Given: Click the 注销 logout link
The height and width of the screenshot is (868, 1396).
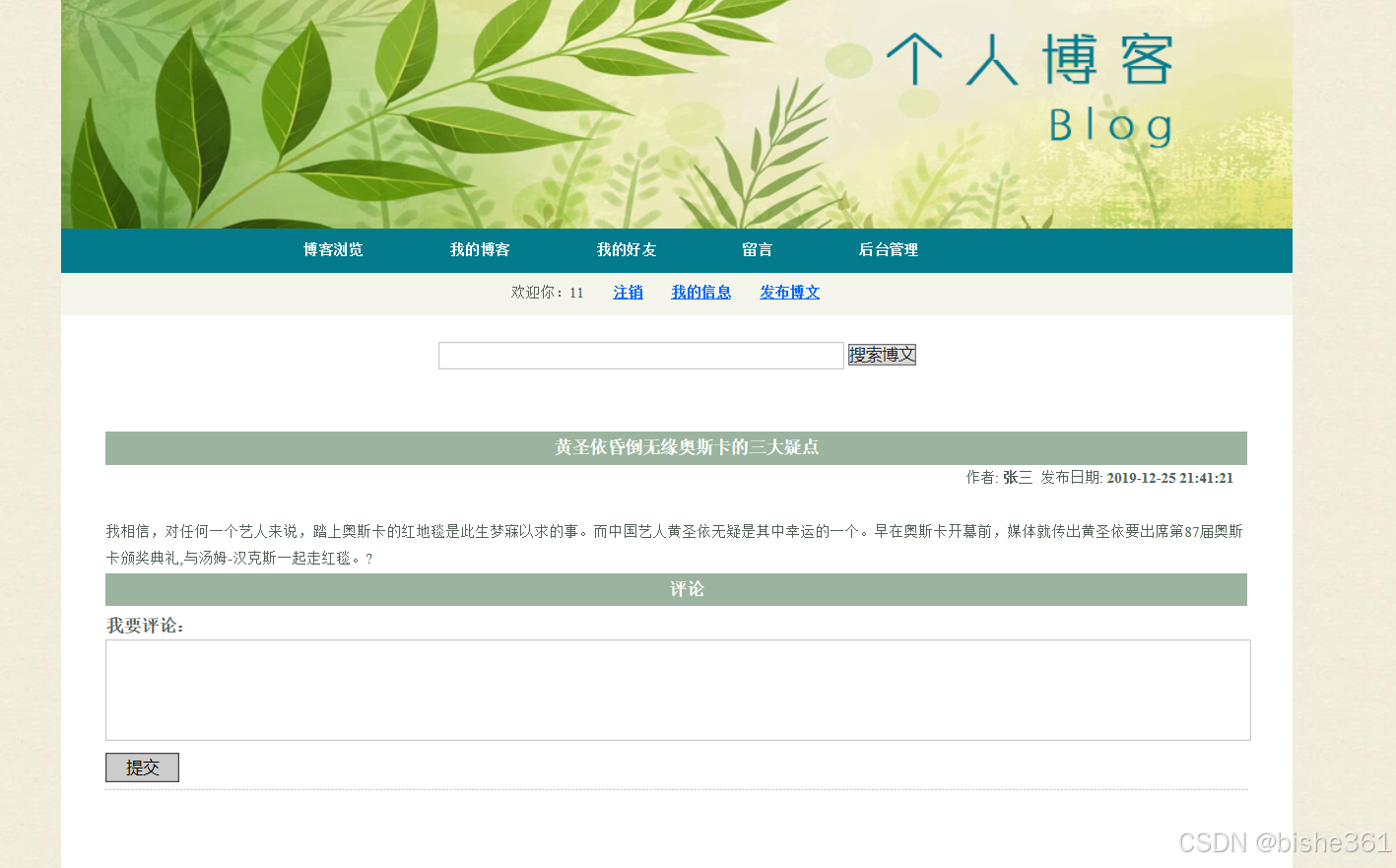Looking at the screenshot, I should pos(628,292).
